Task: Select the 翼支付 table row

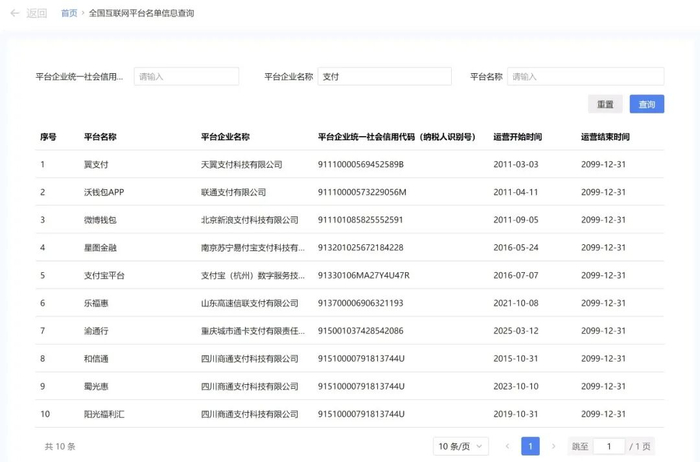Action: click(96, 165)
